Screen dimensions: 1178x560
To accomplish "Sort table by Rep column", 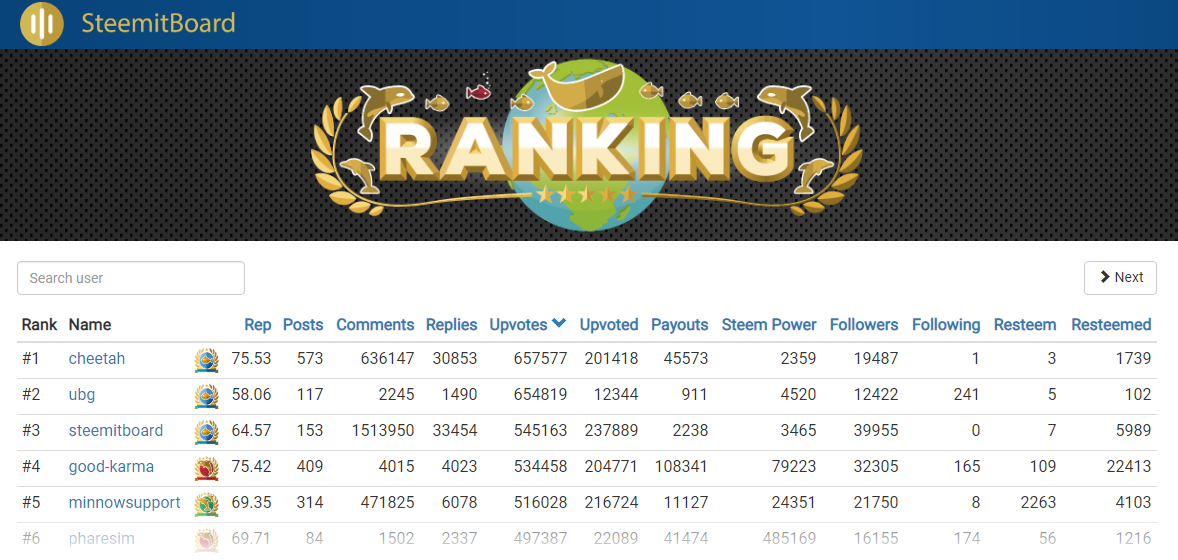I will pyautogui.click(x=258, y=325).
